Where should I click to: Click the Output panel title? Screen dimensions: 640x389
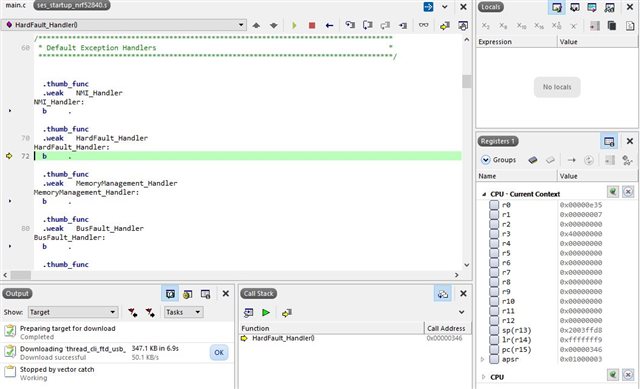click(x=17, y=293)
